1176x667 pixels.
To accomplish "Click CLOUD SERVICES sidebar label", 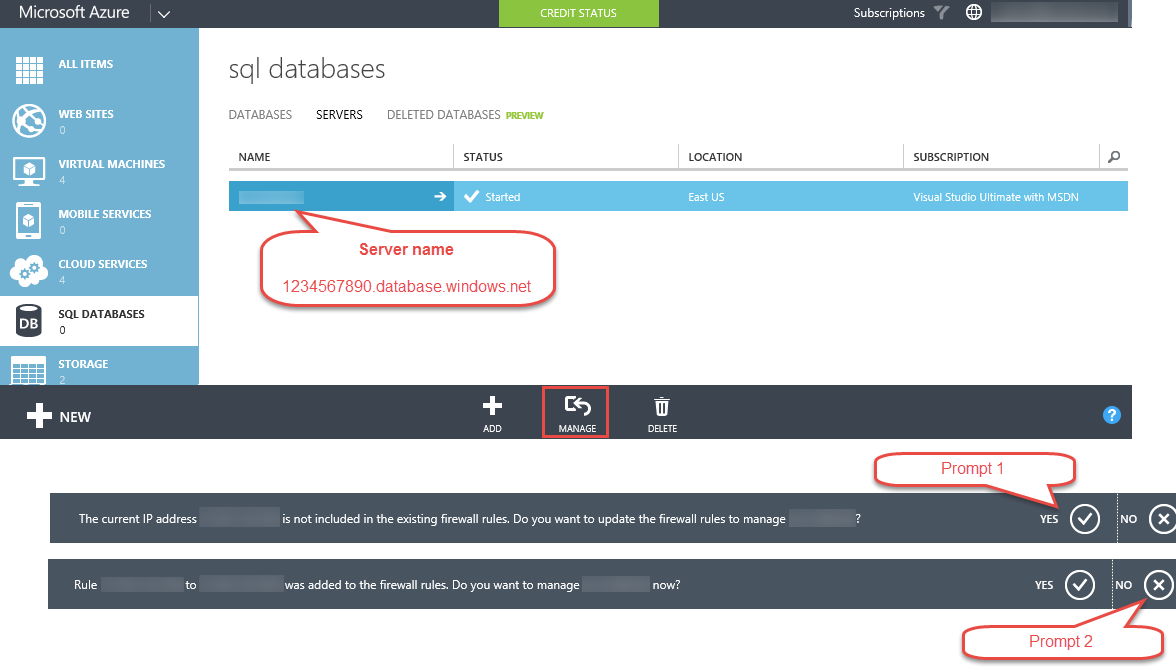I will click(103, 263).
